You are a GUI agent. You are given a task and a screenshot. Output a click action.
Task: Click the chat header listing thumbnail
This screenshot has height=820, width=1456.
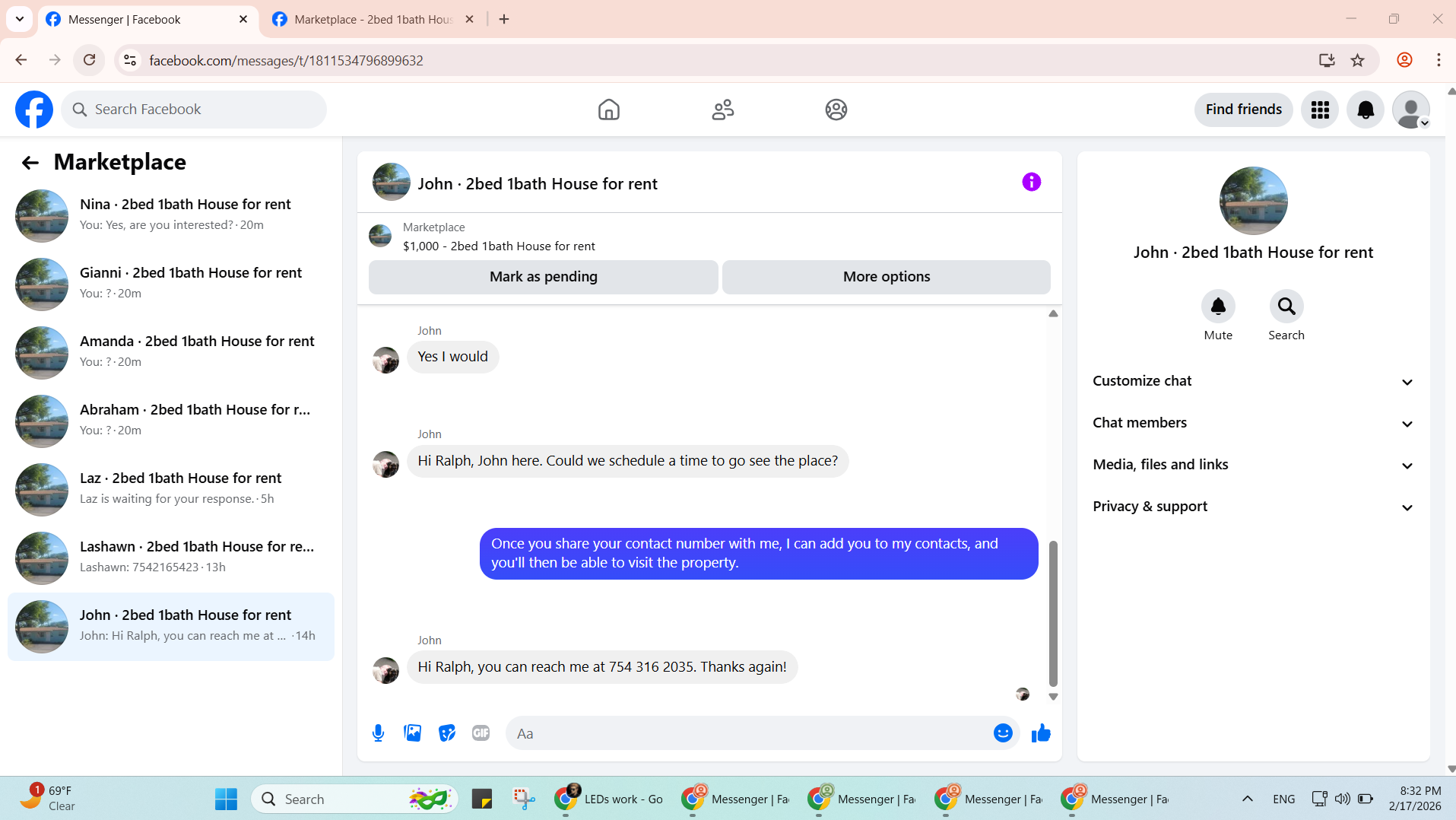(x=392, y=182)
